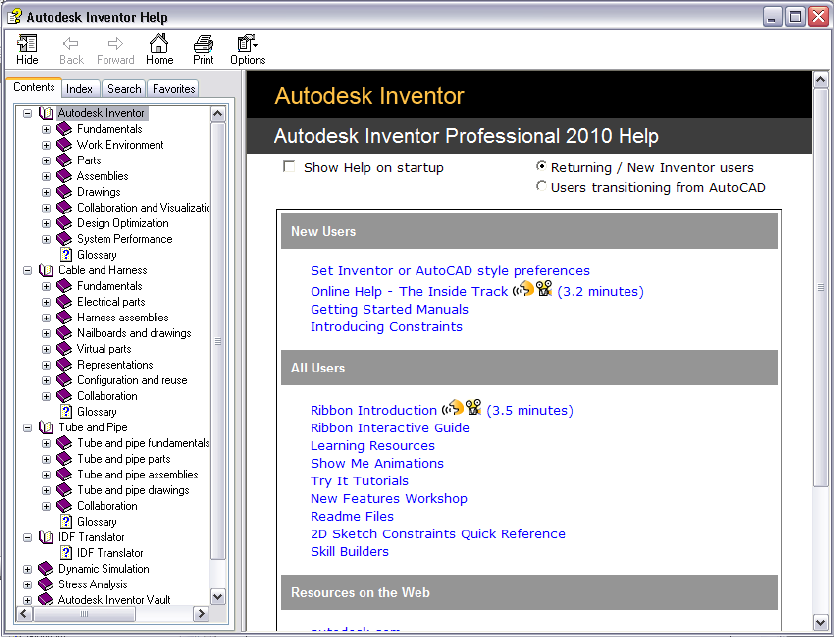Viewport: 834px width, 637px height.
Task: Select Tube and pipe drawings tree item
Action: coord(133,490)
